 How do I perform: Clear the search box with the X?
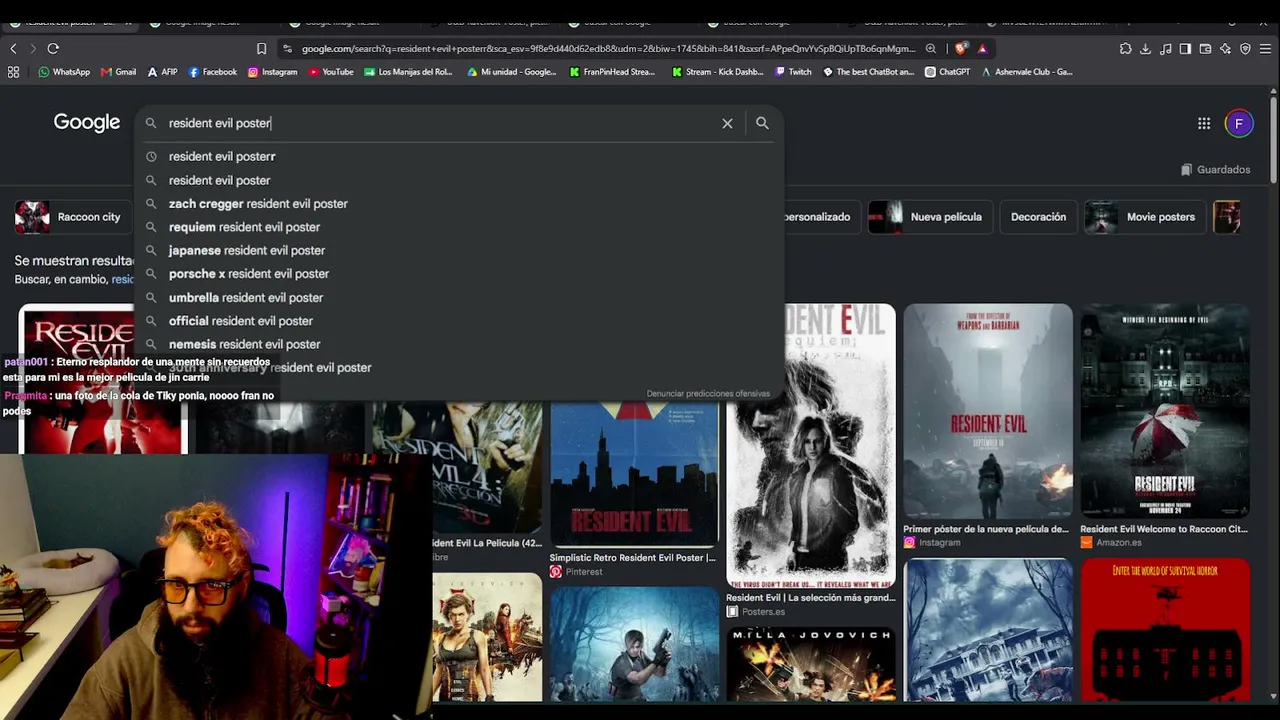(727, 123)
